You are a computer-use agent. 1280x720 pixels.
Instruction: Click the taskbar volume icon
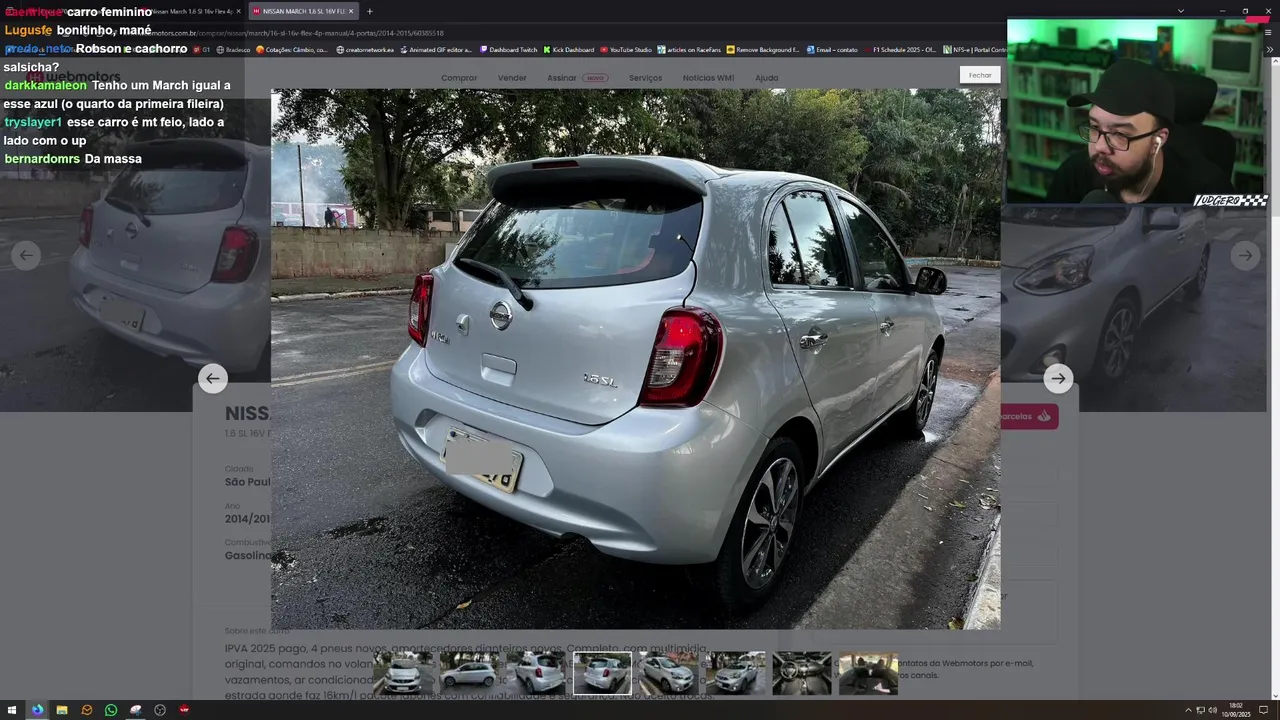[x=1212, y=710]
